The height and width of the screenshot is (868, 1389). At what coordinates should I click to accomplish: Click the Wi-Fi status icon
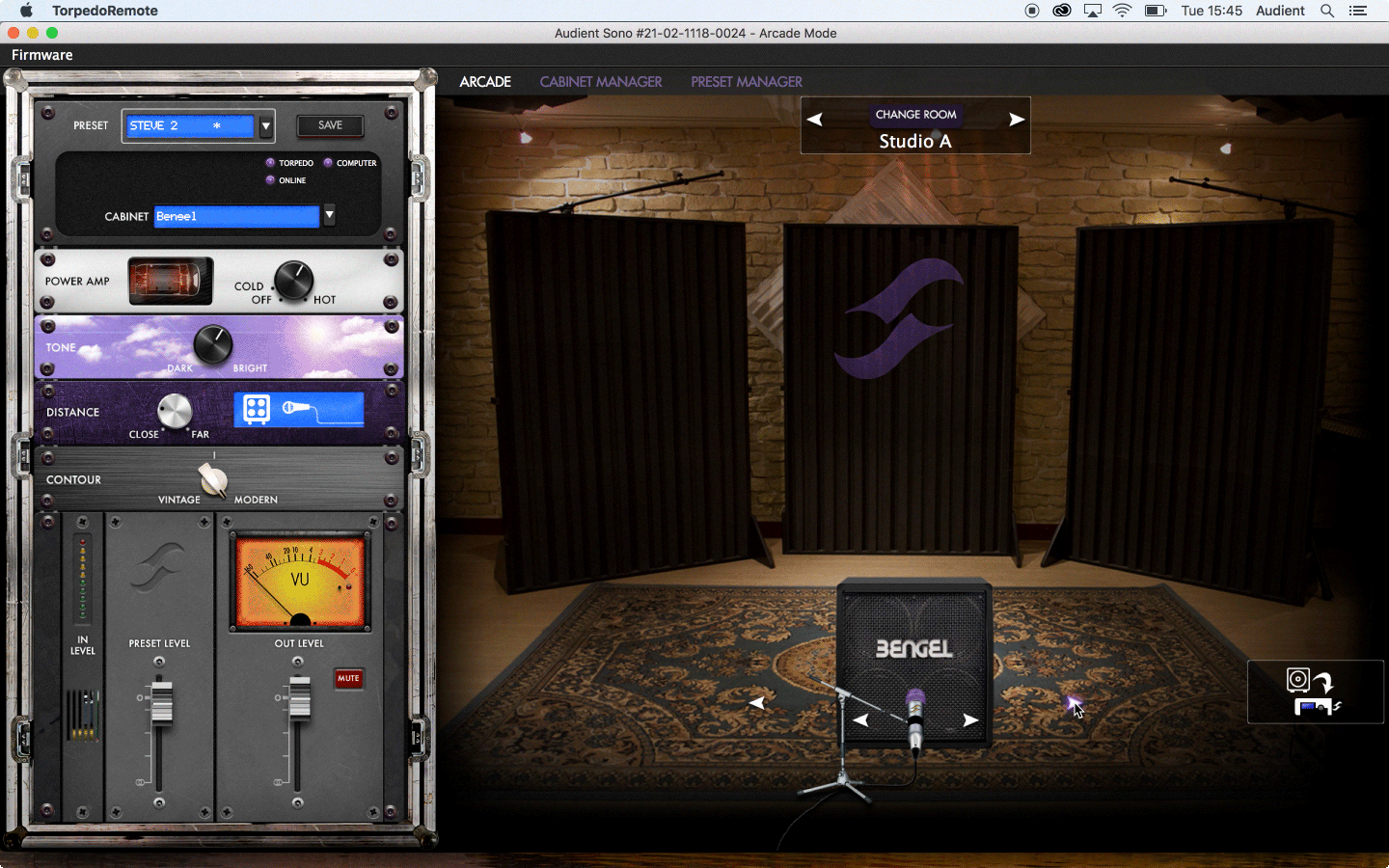pyautogui.click(x=1122, y=11)
